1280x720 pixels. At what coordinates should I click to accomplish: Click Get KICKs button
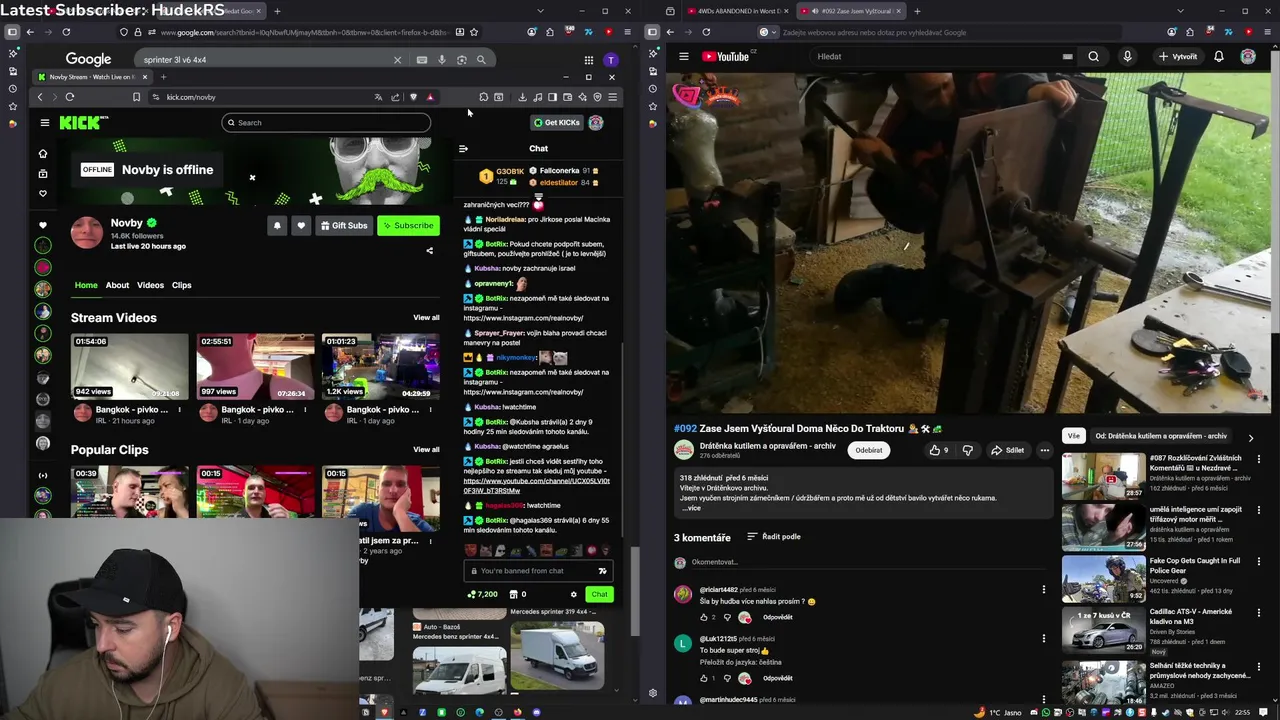(x=556, y=123)
